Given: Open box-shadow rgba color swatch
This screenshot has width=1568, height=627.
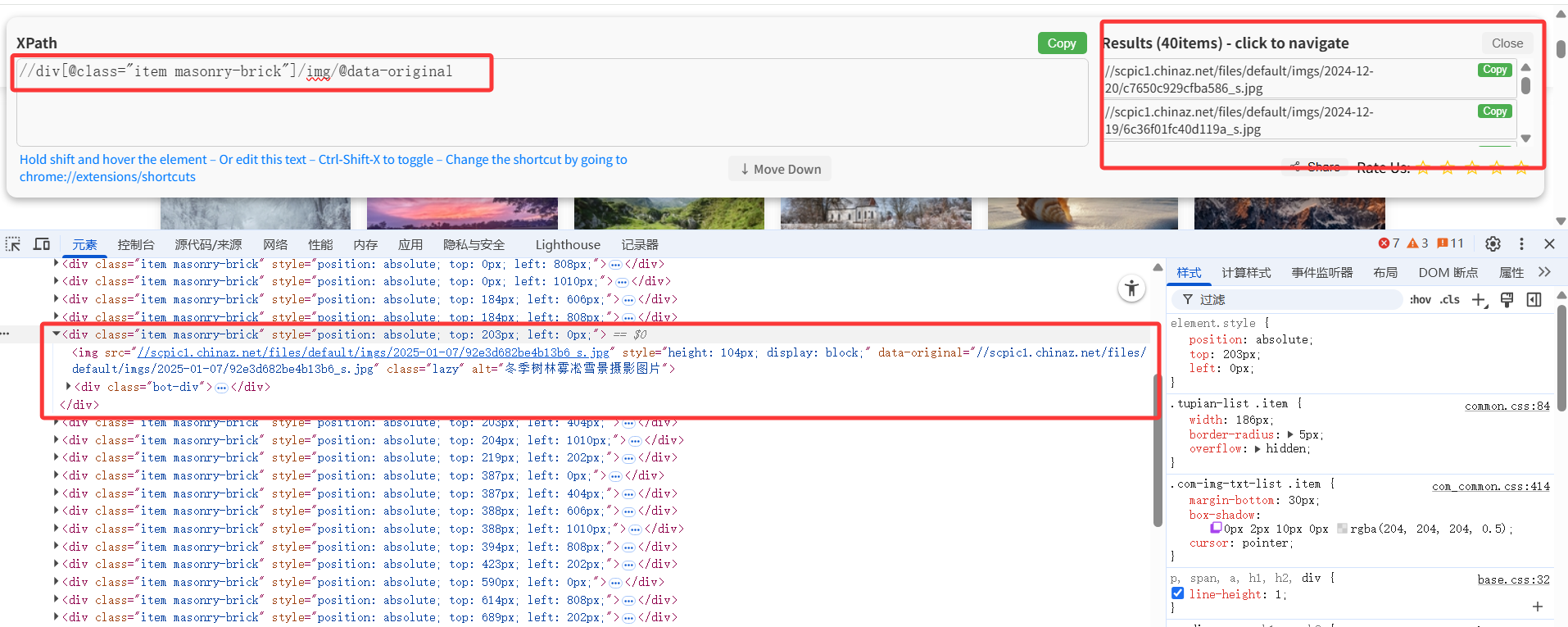Looking at the screenshot, I should point(1342,529).
